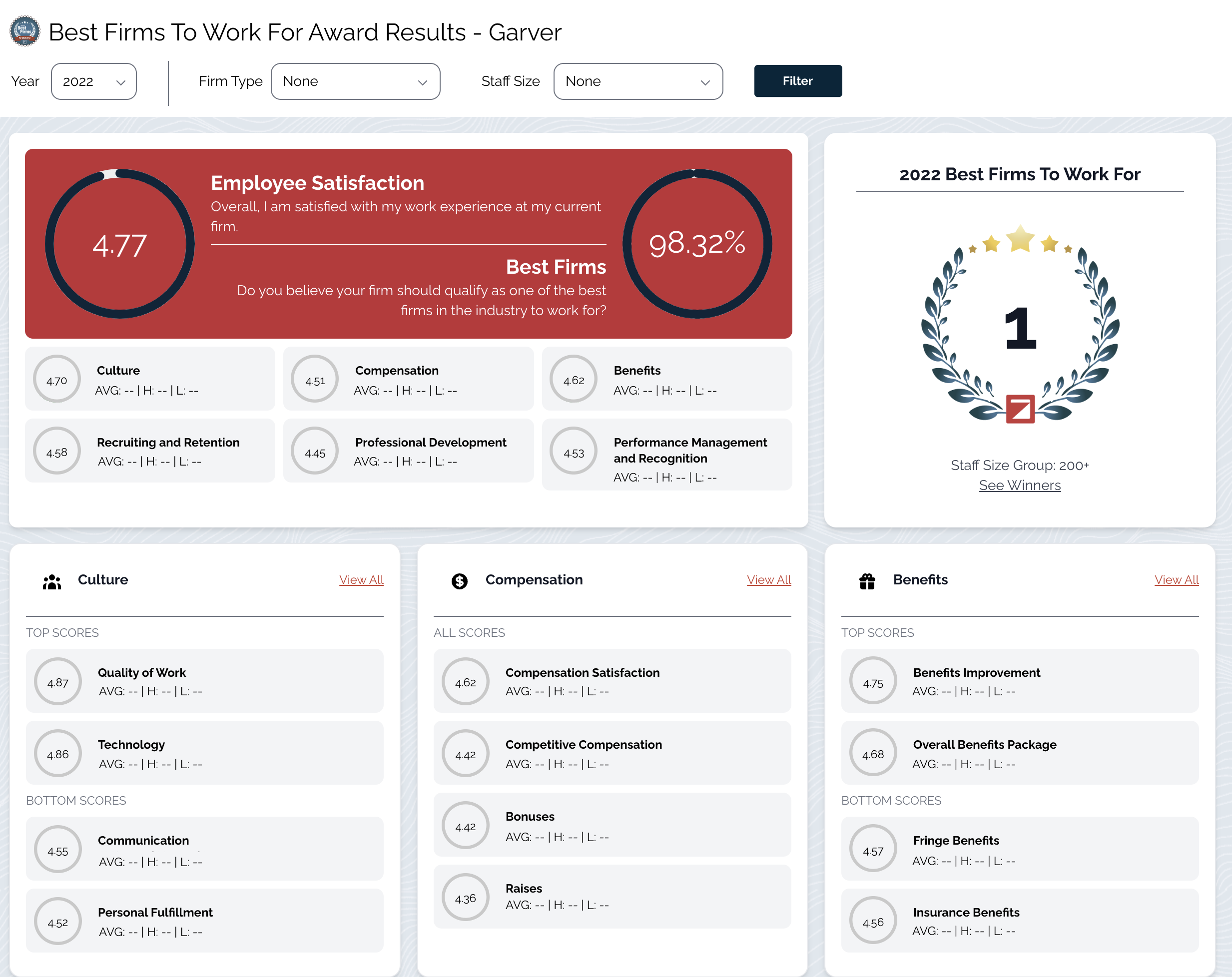Image resolution: width=1232 pixels, height=977 pixels.
Task: Click the 98.32% Best Firms gauge
Action: click(x=697, y=244)
